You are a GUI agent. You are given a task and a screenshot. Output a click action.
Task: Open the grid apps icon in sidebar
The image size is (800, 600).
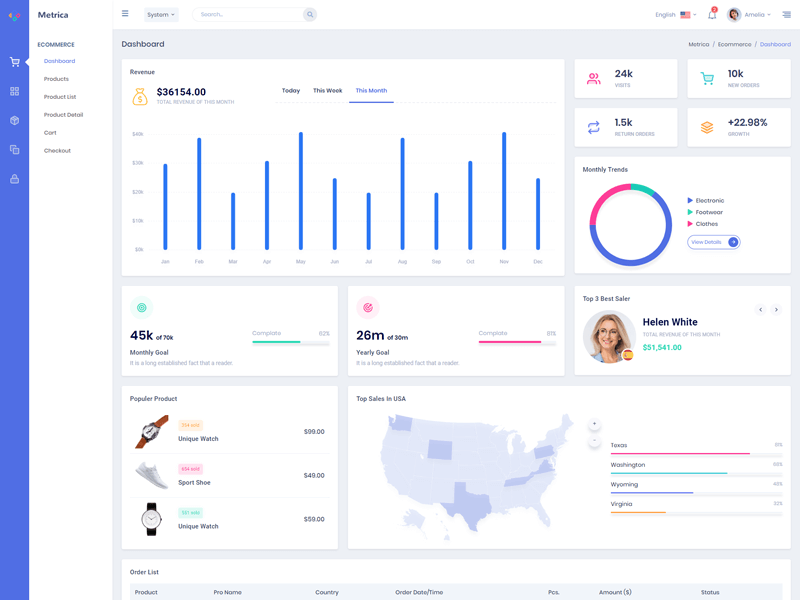(14, 91)
